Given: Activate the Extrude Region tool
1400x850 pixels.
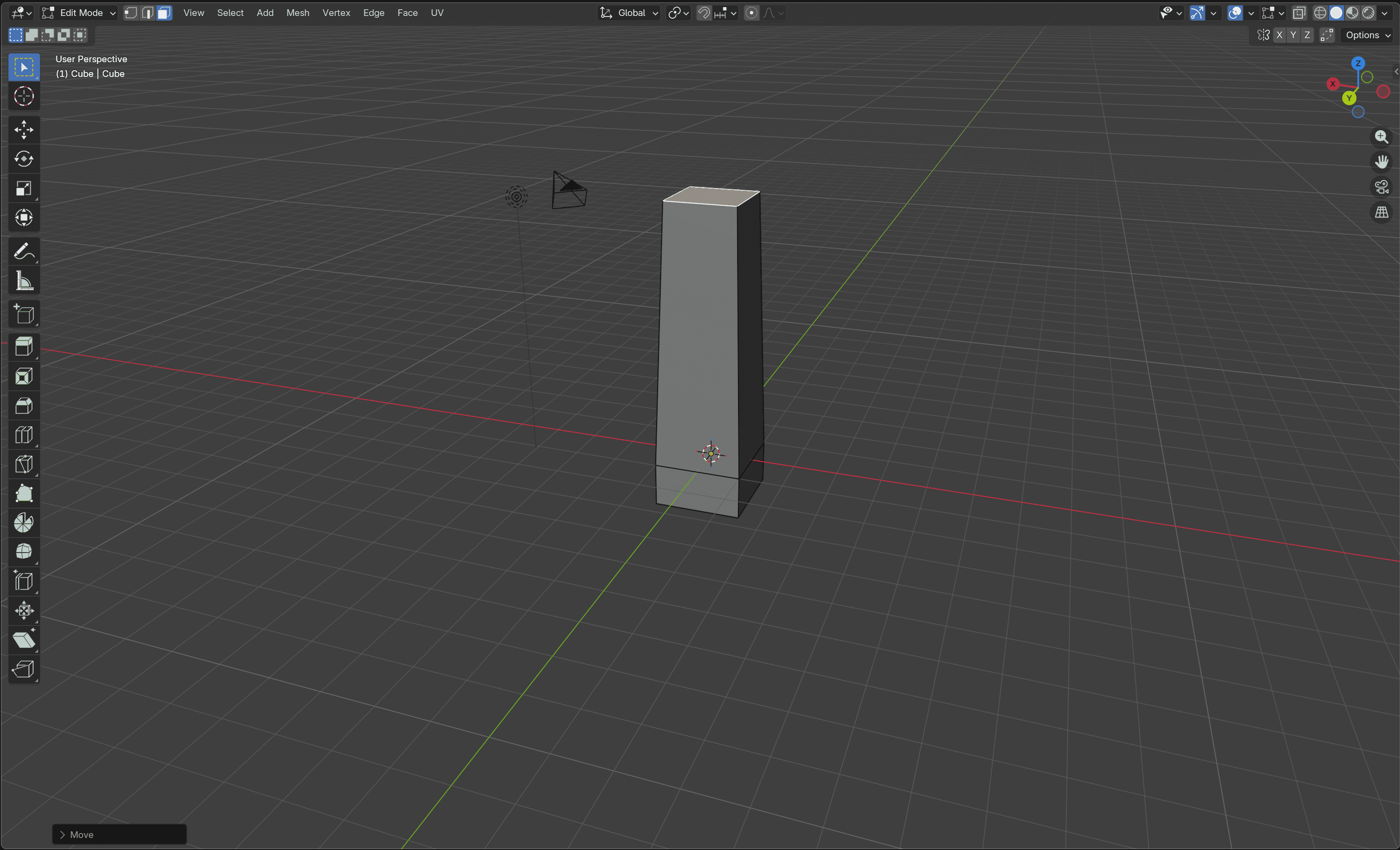Looking at the screenshot, I should [23, 346].
